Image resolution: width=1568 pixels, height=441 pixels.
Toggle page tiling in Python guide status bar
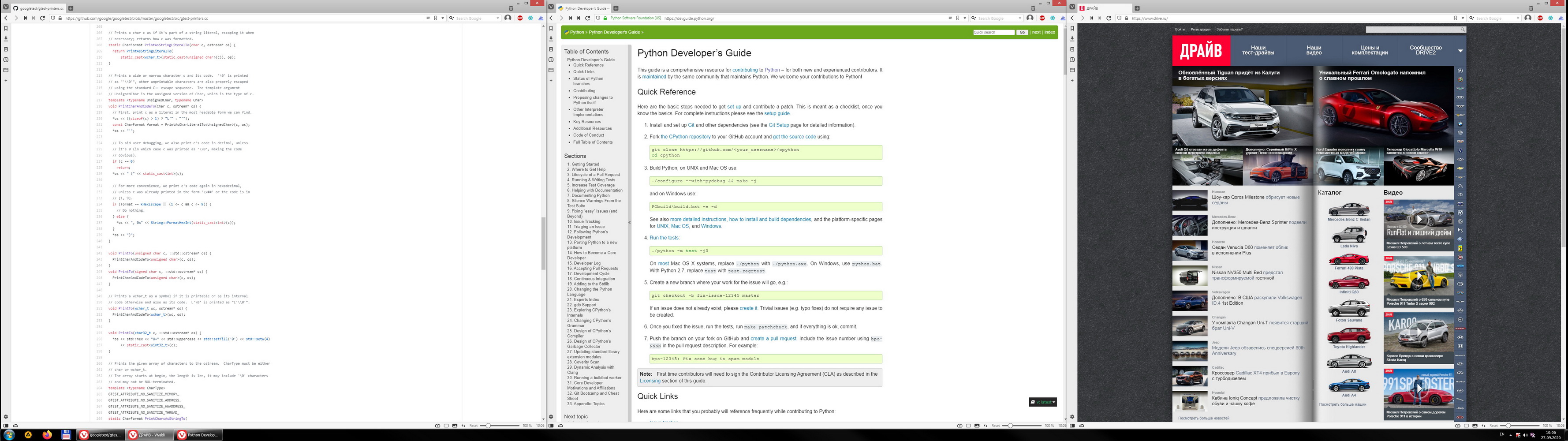[x=968, y=425]
